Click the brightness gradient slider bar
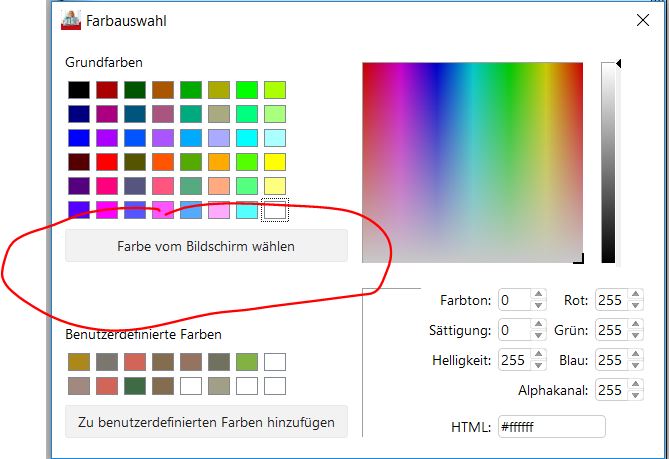The height and width of the screenshot is (459, 669). click(608, 163)
